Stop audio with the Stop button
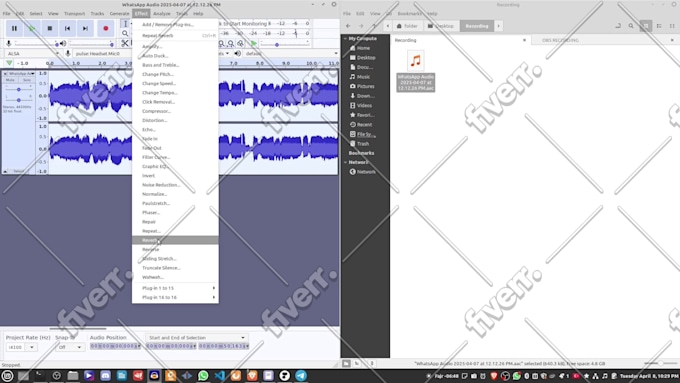The height and width of the screenshot is (383, 680). (50, 29)
